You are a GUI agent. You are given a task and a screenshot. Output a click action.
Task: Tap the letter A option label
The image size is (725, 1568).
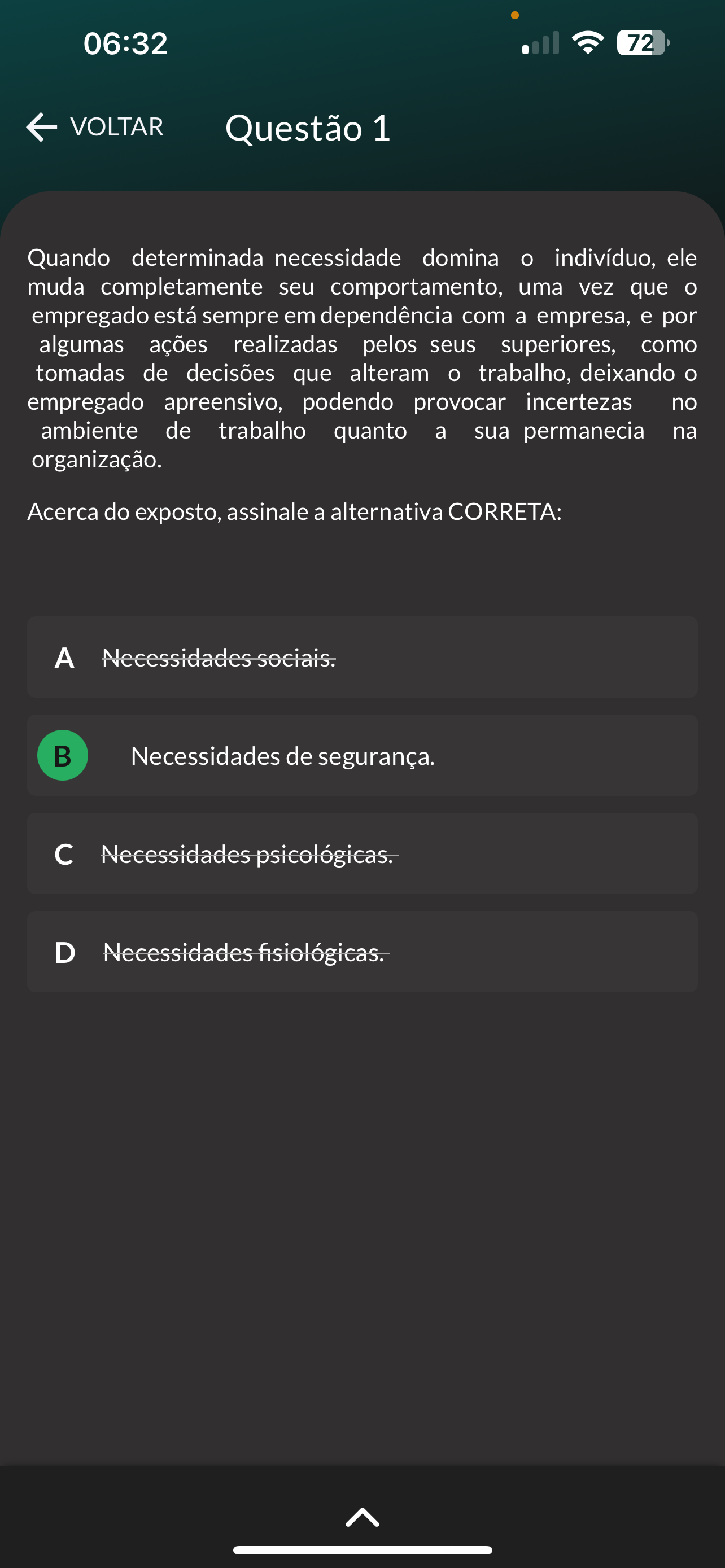click(x=64, y=659)
